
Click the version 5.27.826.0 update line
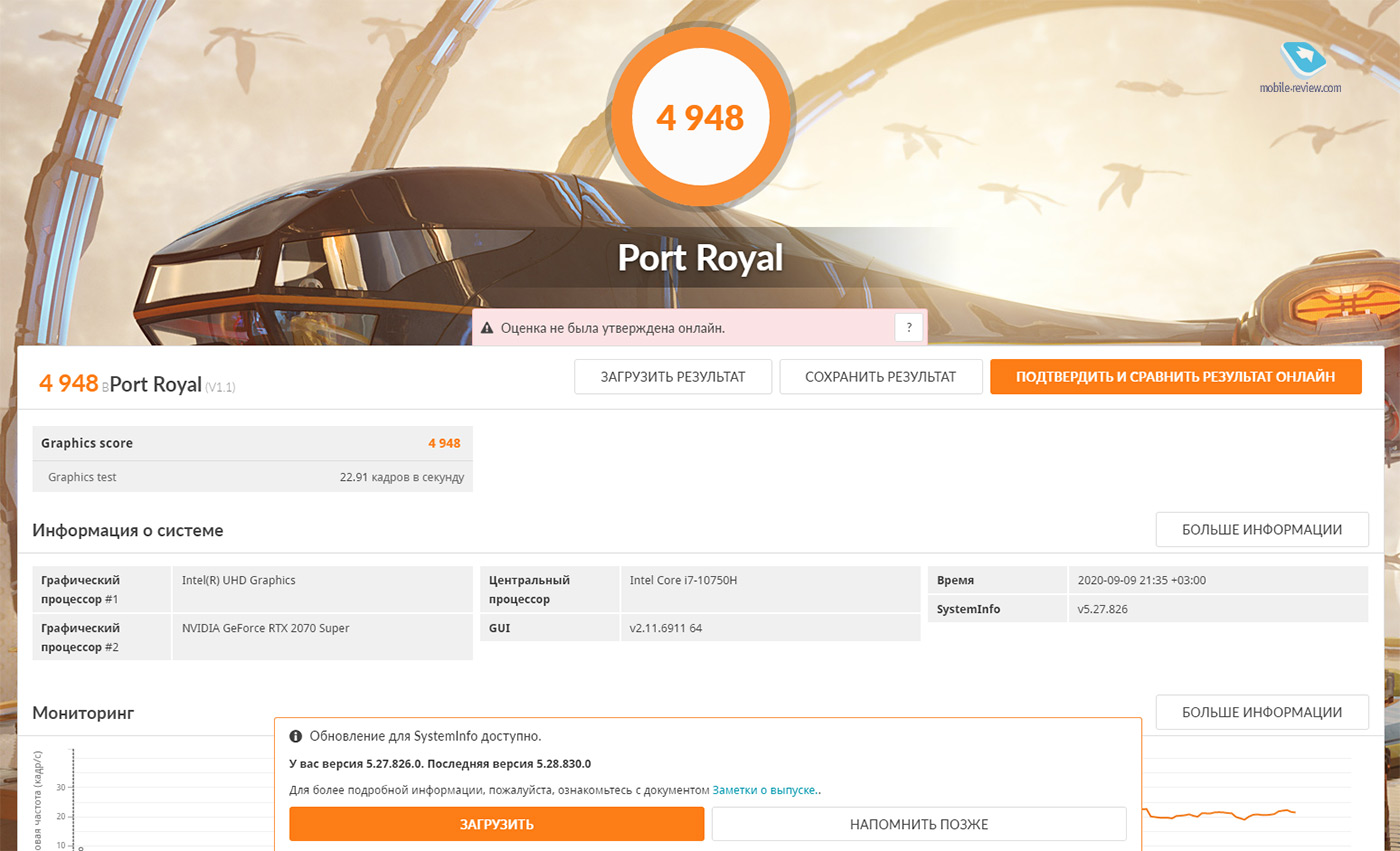pos(440,763)
